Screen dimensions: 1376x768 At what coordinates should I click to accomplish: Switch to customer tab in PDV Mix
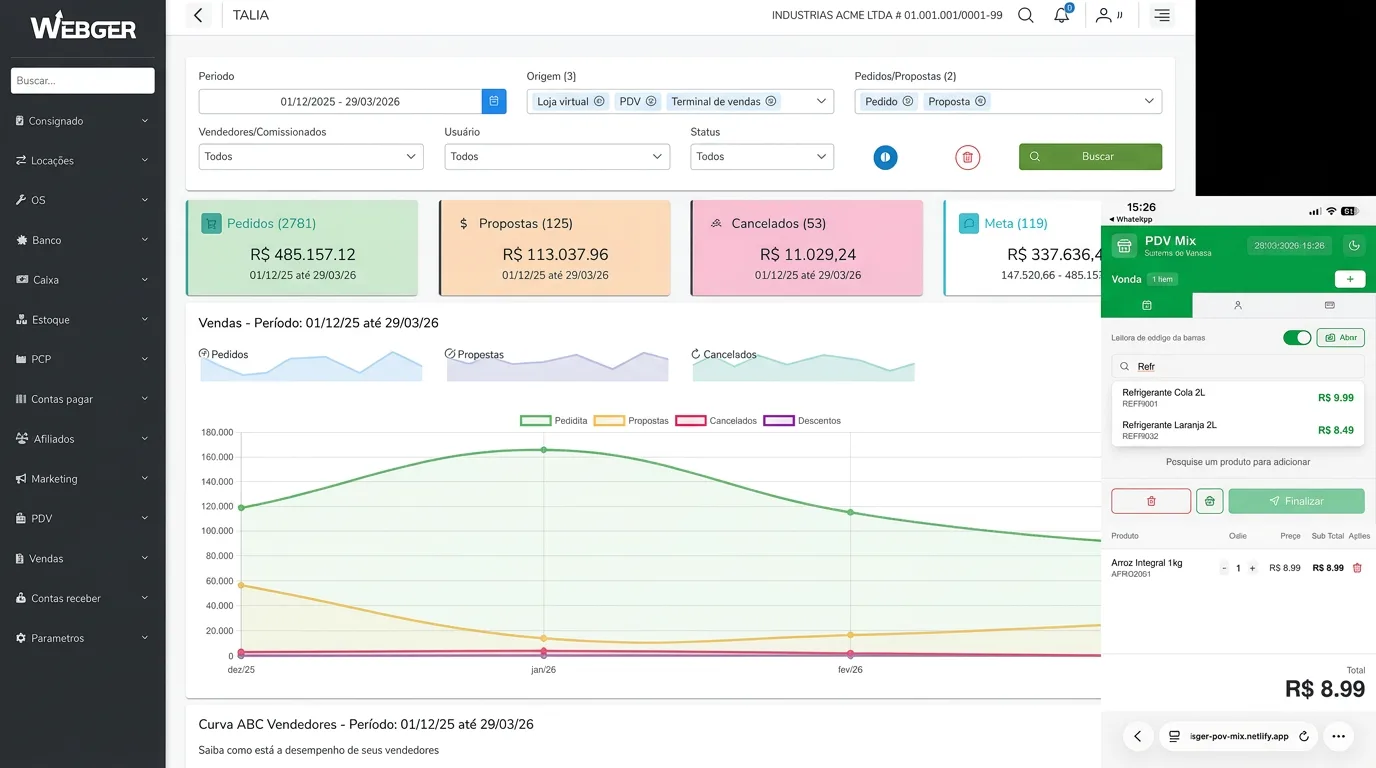coord(1238,305)
